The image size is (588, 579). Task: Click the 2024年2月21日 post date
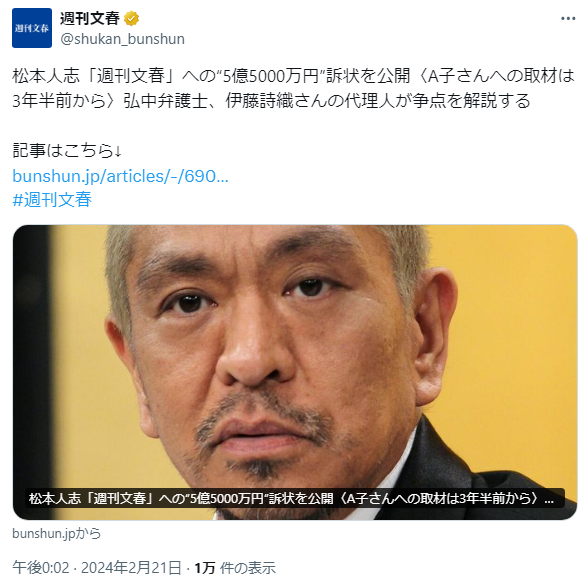[x=131, y=568]
